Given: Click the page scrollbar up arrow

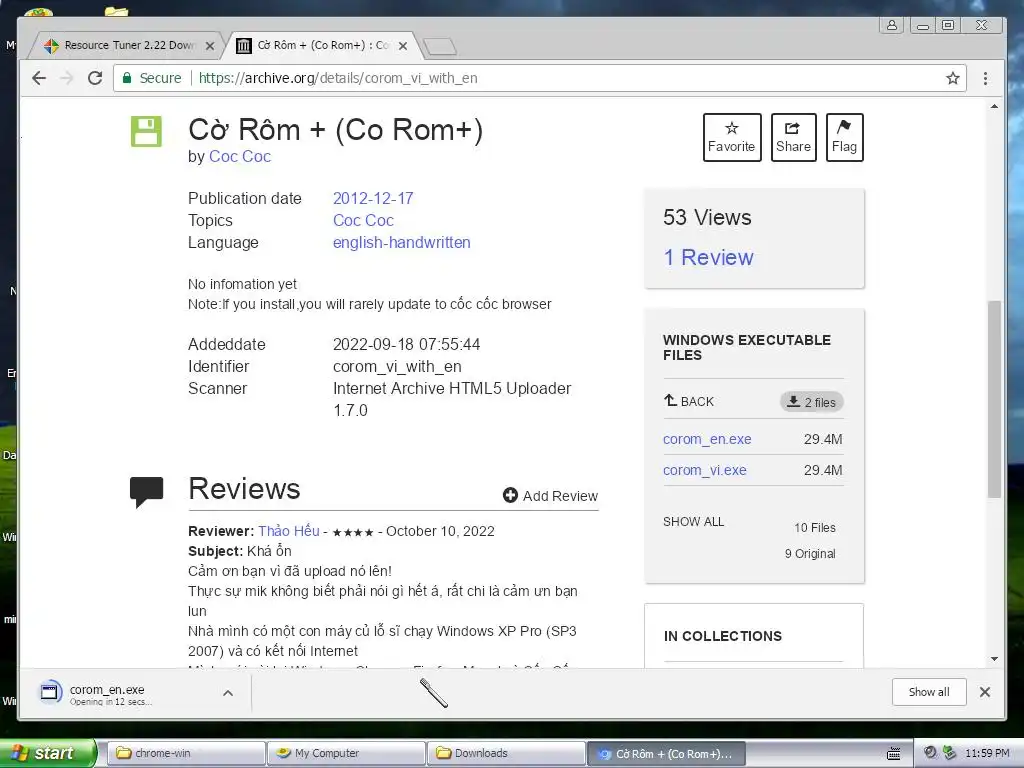Looking at the screenshot, I should 994,106.
